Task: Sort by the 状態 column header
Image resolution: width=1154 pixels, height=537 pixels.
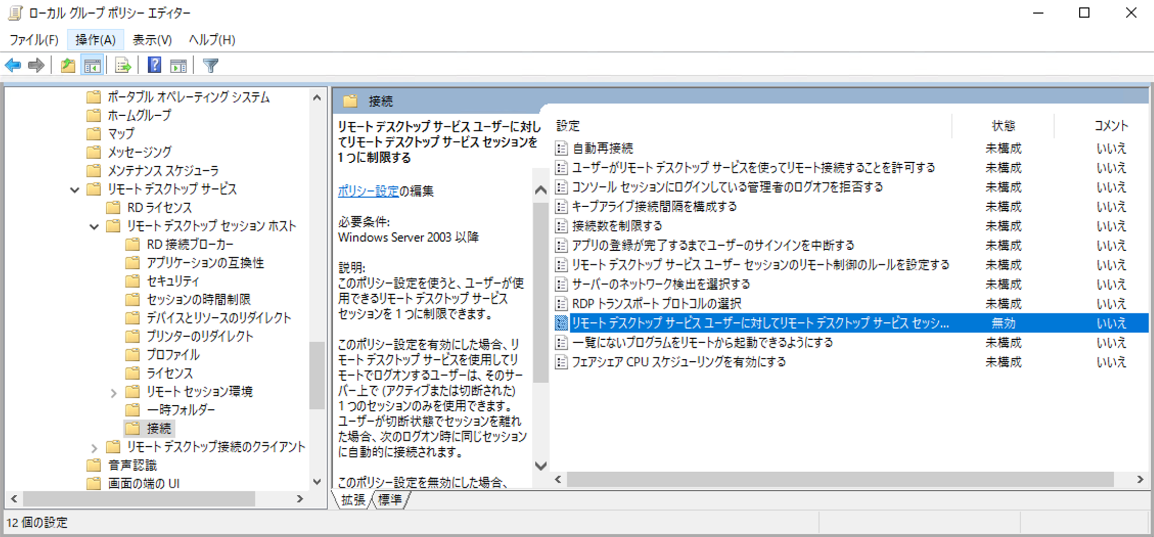Action: 1003,126
